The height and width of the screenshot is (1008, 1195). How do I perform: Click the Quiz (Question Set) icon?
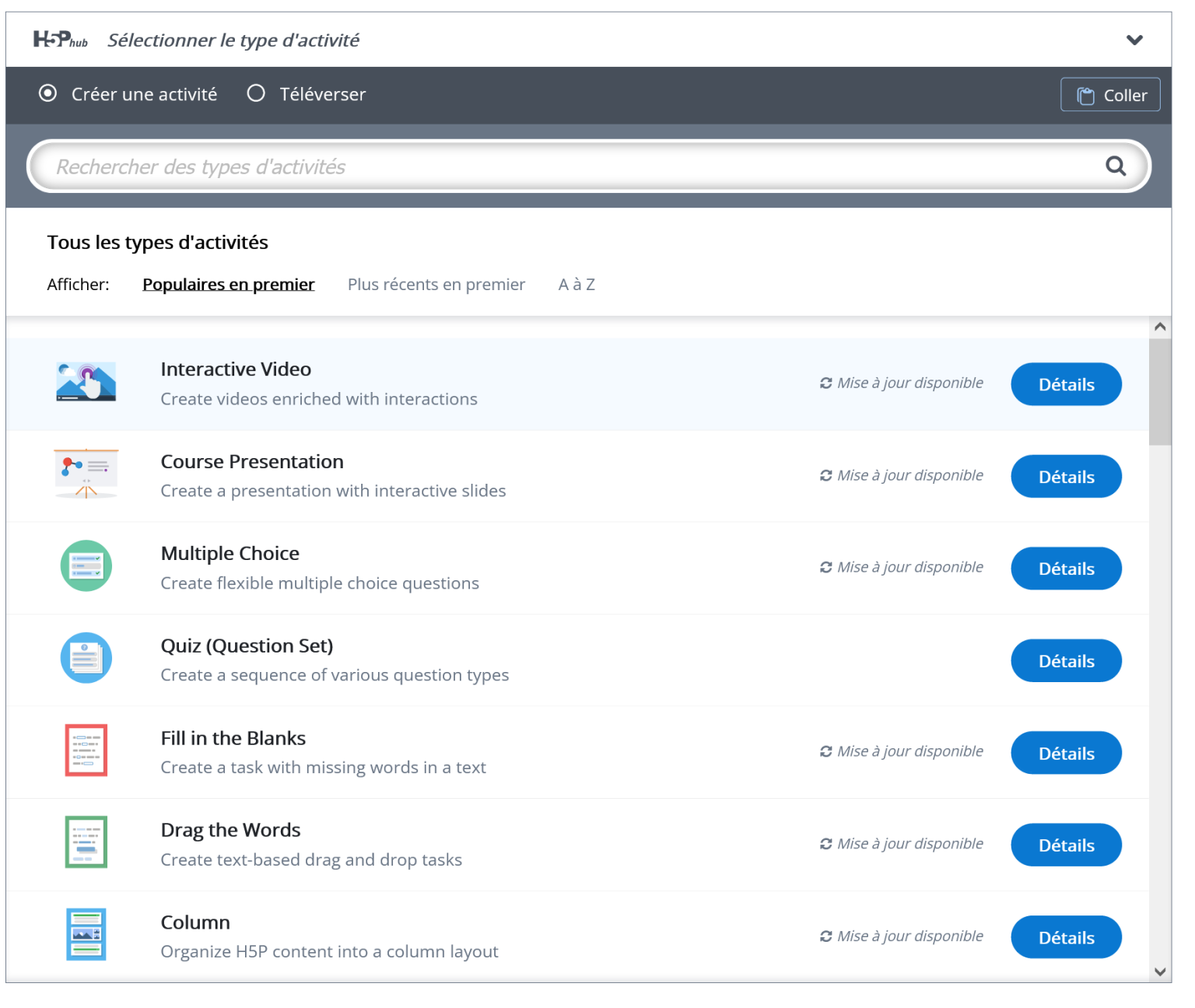point(86,658)
